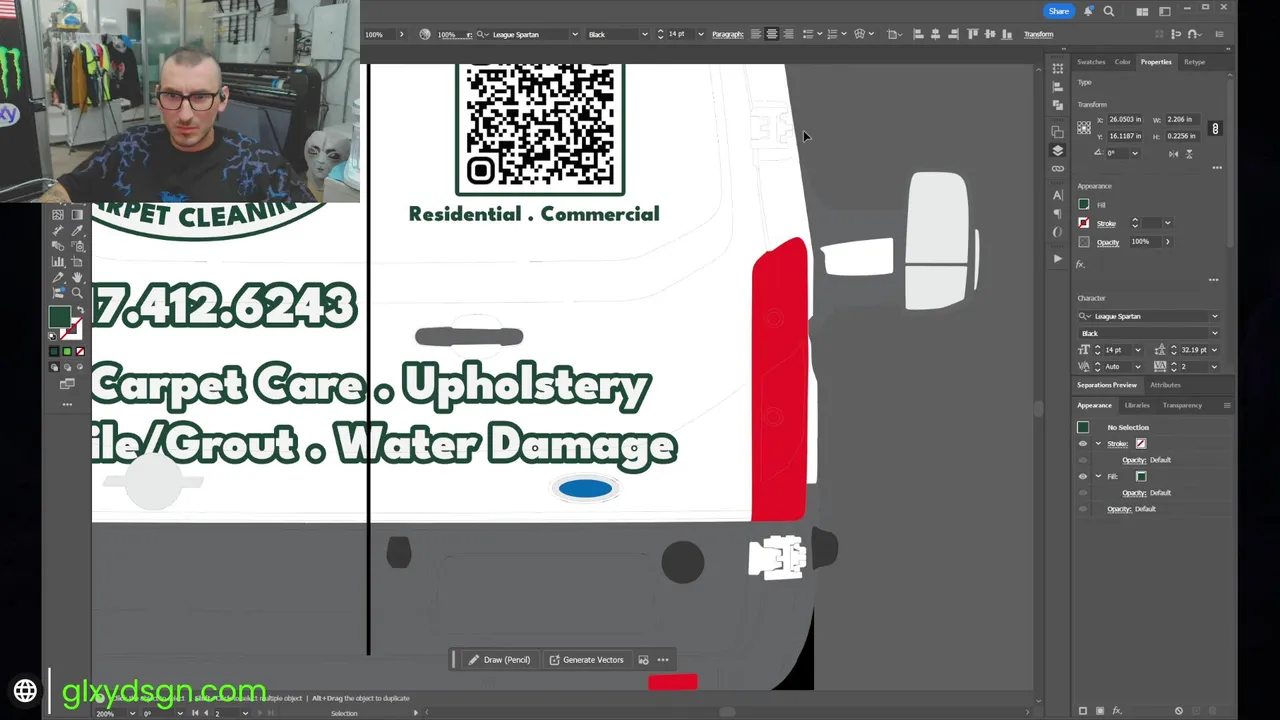Click the Fill color box in left toolbar
Image resolution: width=1280 pixels, height=720 pixels.
tap(60, 317)
